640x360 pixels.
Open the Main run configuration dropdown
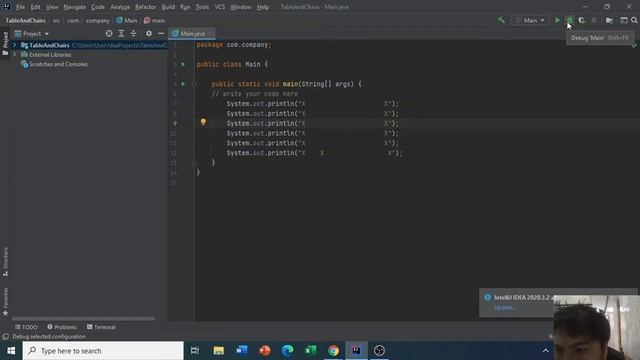click(530, 20)
